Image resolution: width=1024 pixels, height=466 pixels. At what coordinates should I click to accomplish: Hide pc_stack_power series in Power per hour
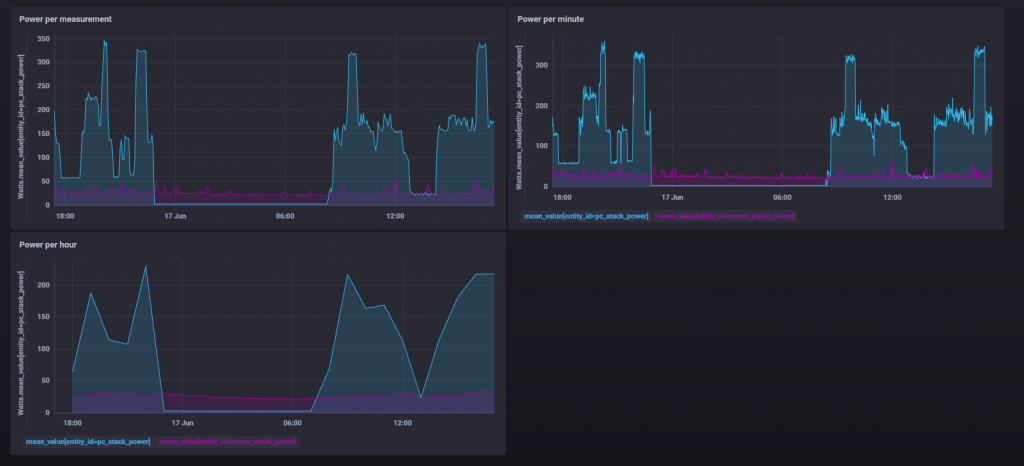point(88,441)
